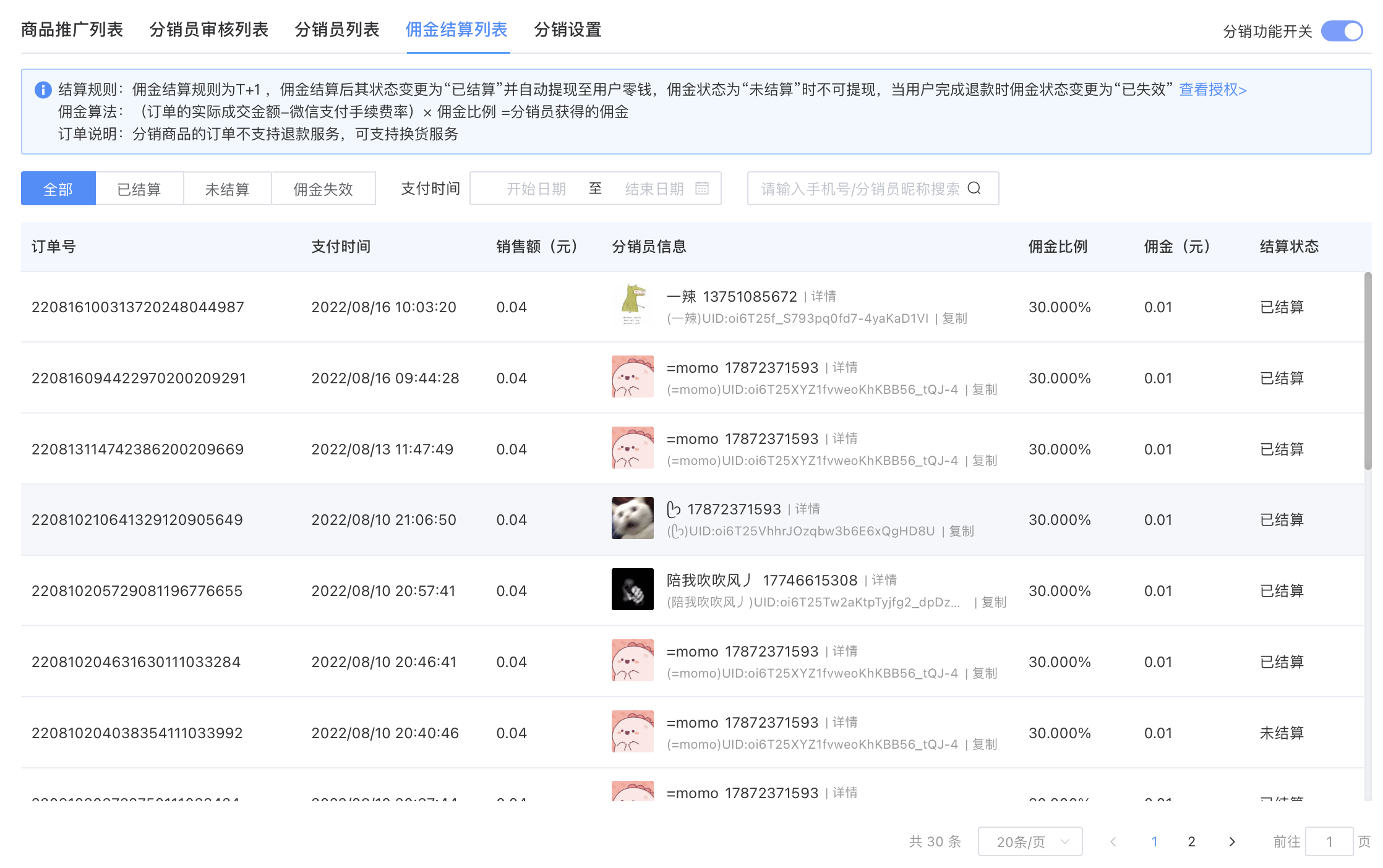This screenshot has width=1383, height=868.
Task: Click the blue info icon beside 结算规则
Action: pos(43,90)
